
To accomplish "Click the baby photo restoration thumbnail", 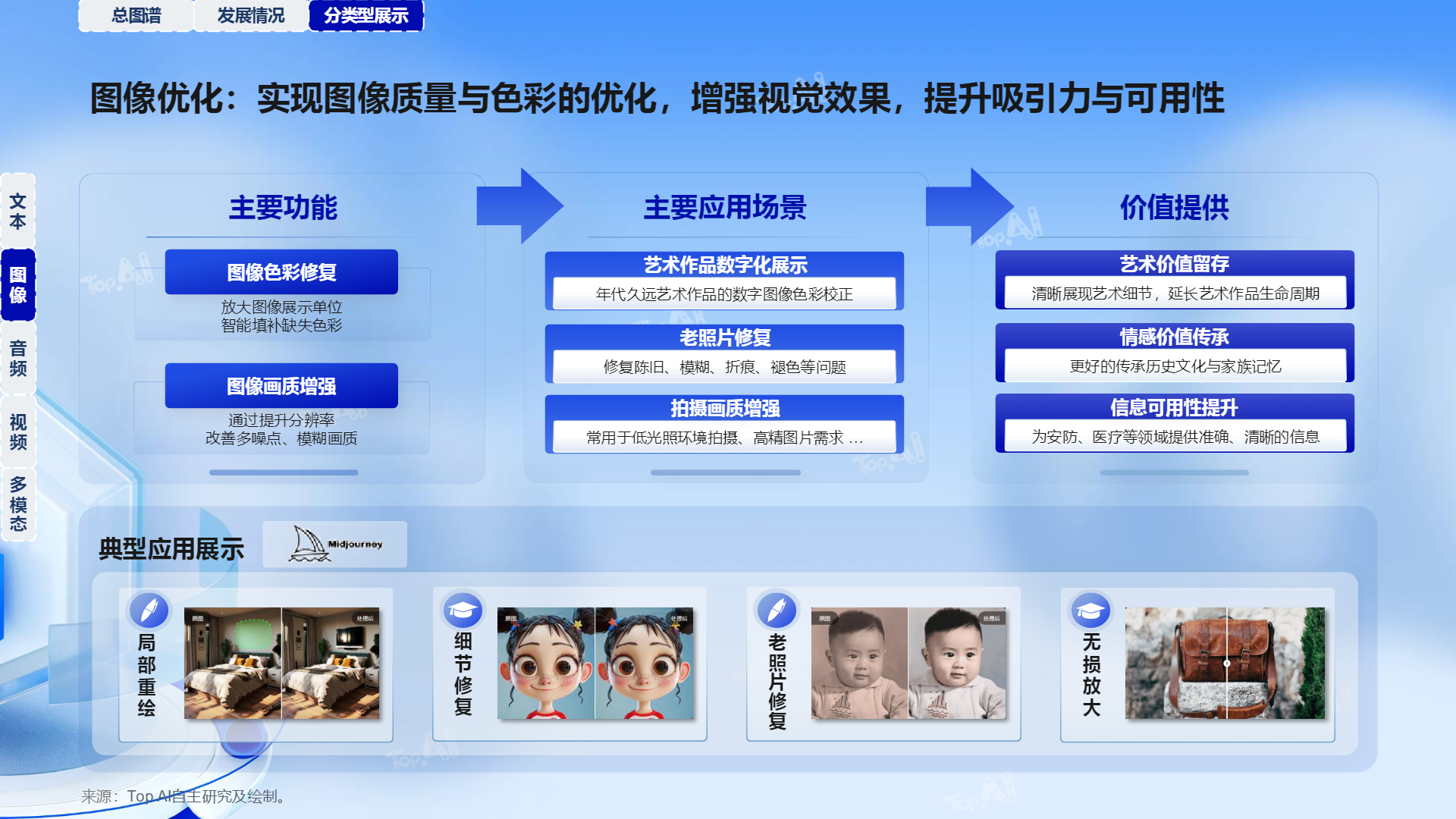I will [x=908, y=664].
